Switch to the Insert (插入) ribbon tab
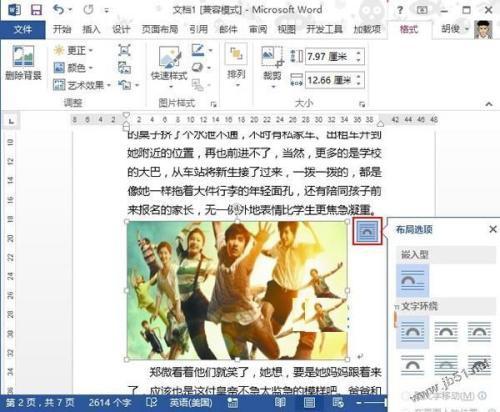500x412 pixels. tap(91, 30)
